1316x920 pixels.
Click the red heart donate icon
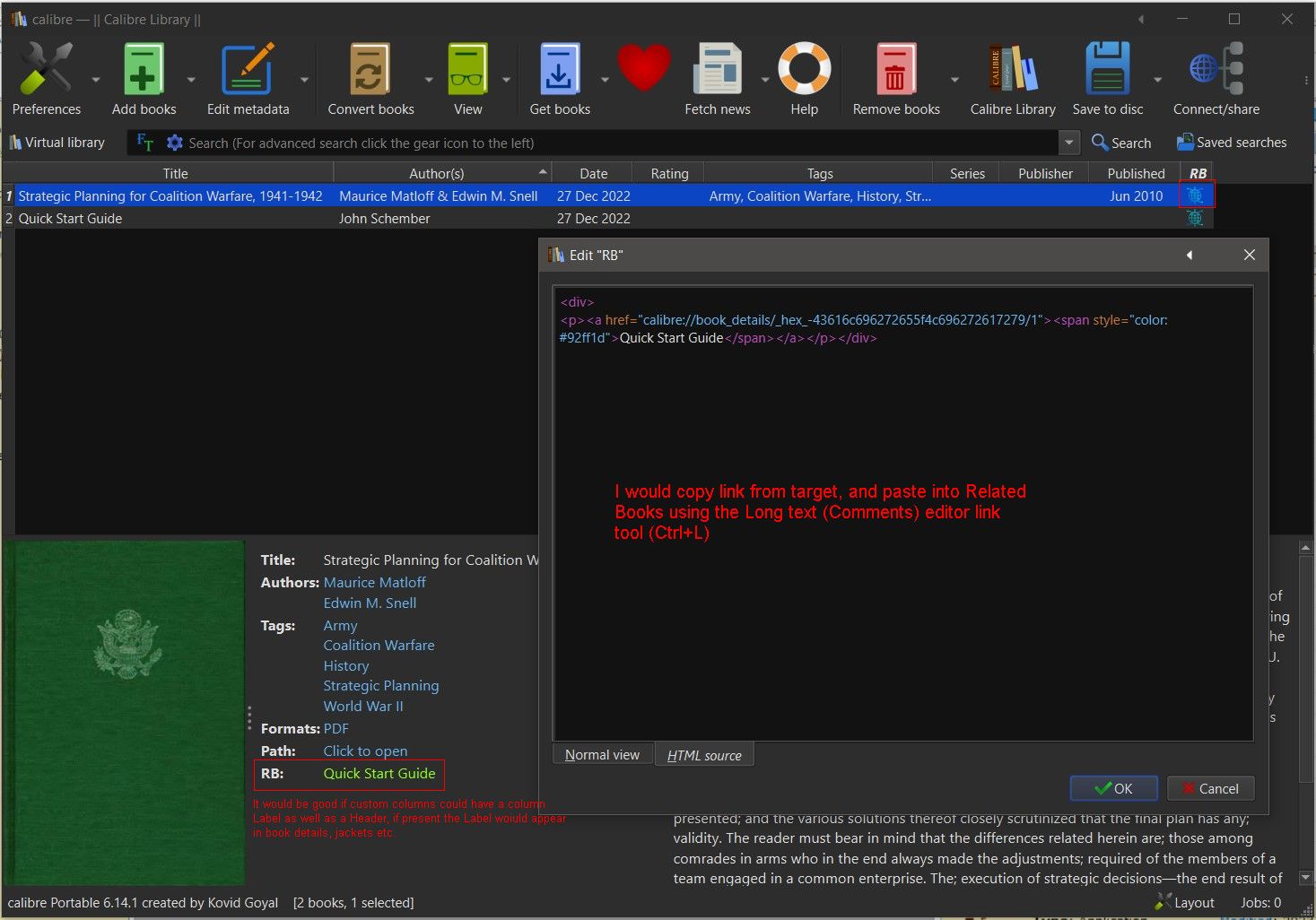pyautogui.click(x=644, y=67)
